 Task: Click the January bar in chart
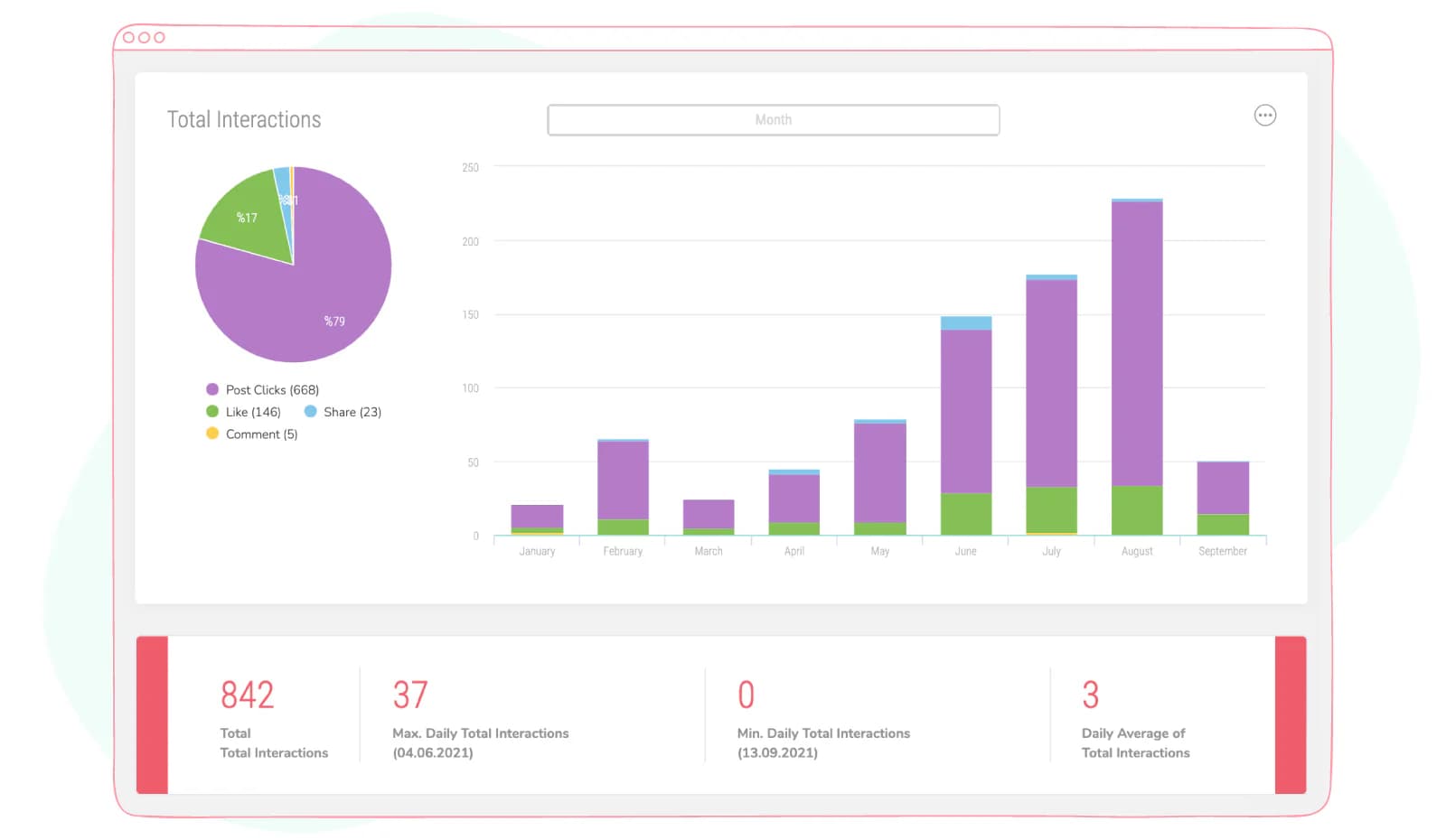tap(537, 519)
